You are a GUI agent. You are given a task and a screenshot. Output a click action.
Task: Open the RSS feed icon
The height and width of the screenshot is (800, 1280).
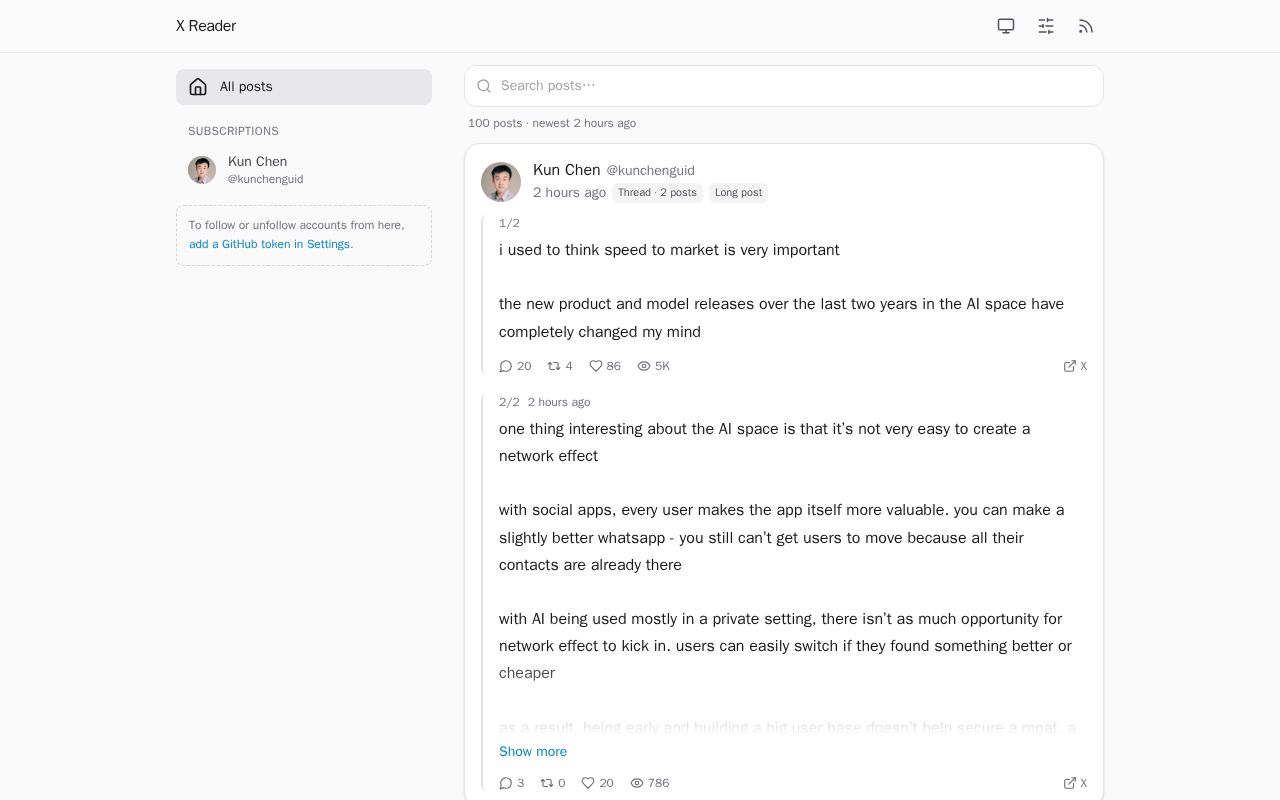pos(1086,26)
